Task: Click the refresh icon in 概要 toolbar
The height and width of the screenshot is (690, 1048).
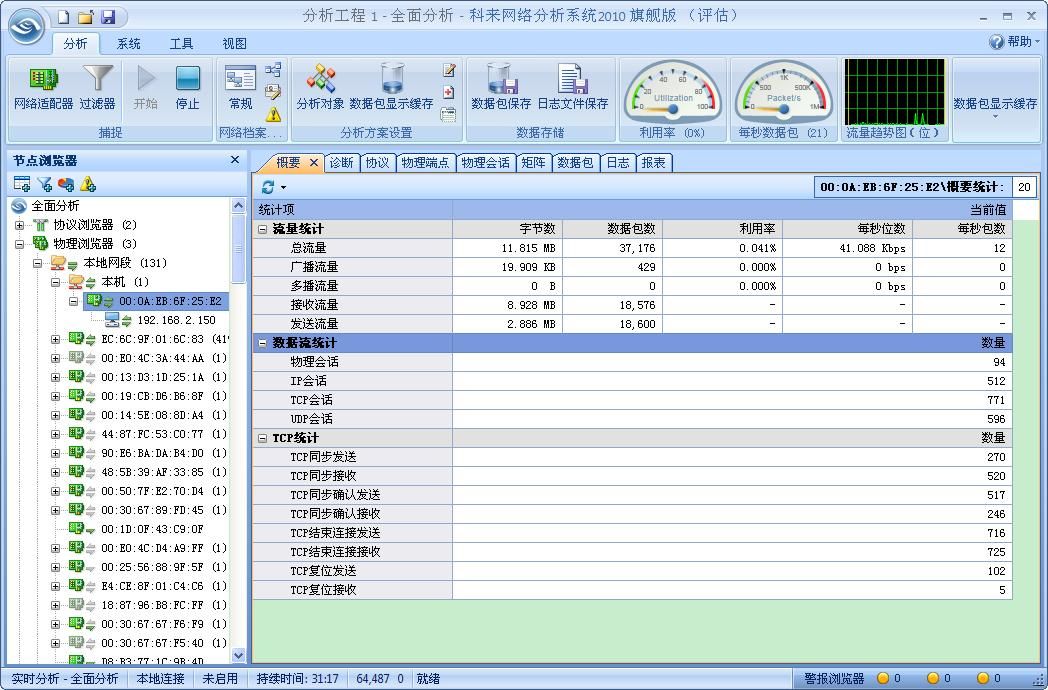Action: [x=268, y=187]
